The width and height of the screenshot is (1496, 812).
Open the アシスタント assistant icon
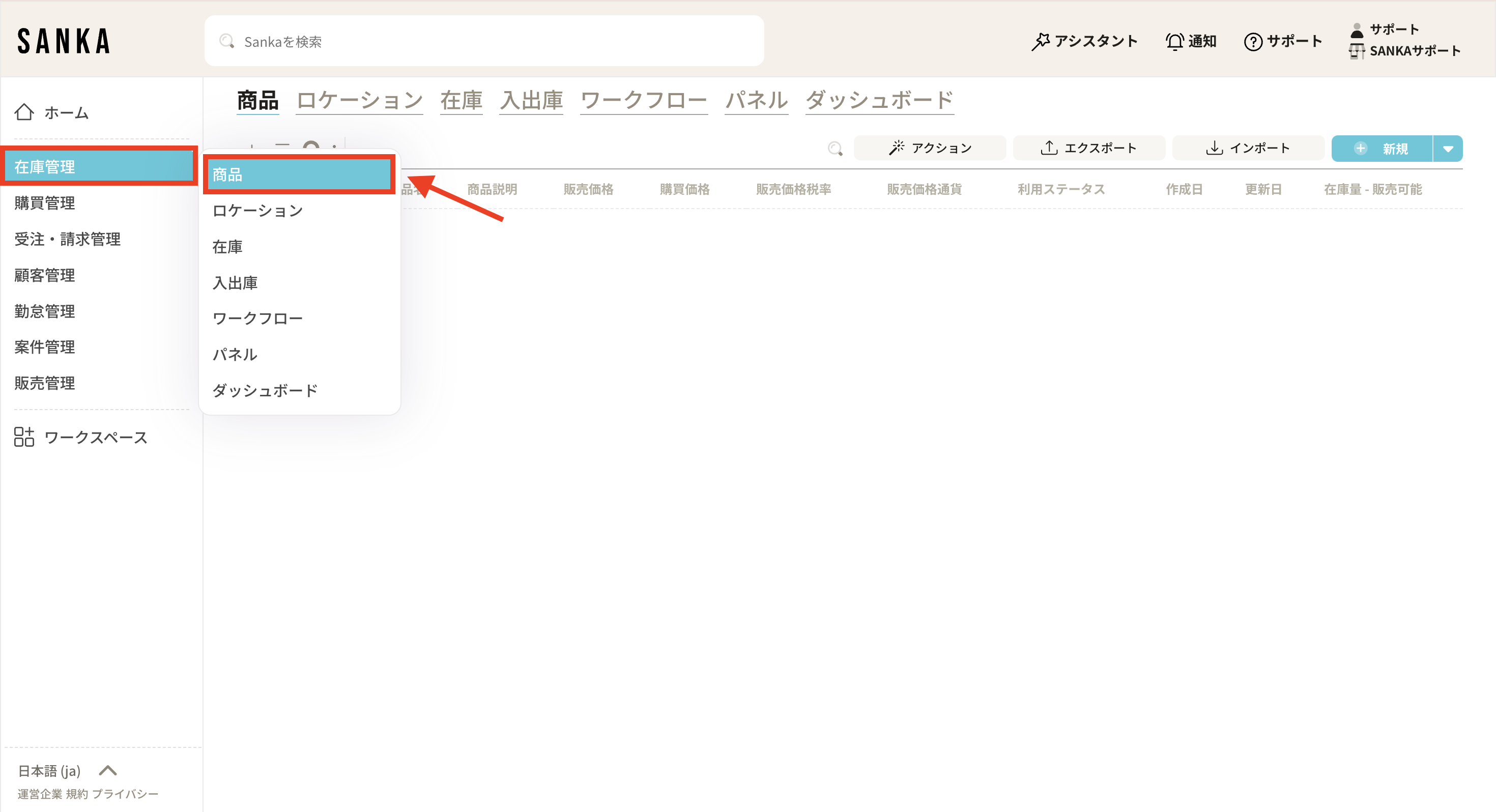[x=1040, y=41]
